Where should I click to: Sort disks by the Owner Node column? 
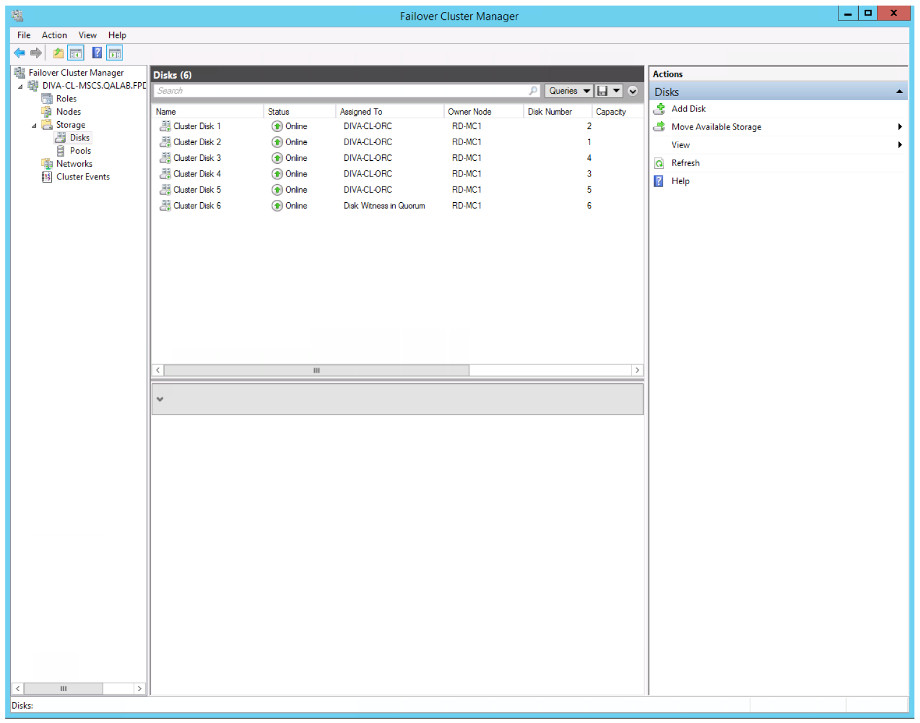coord(468,111)
